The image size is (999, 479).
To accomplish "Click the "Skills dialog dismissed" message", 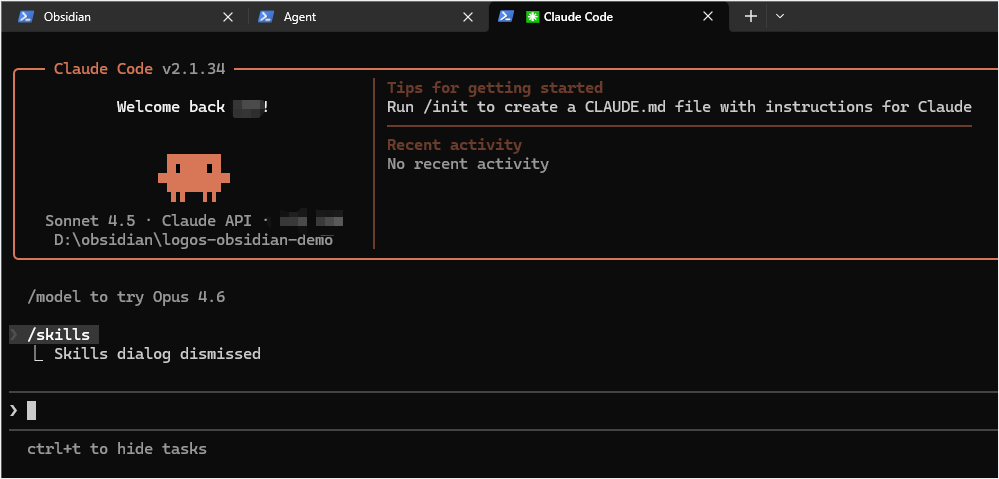I will (x=157, y=354).
